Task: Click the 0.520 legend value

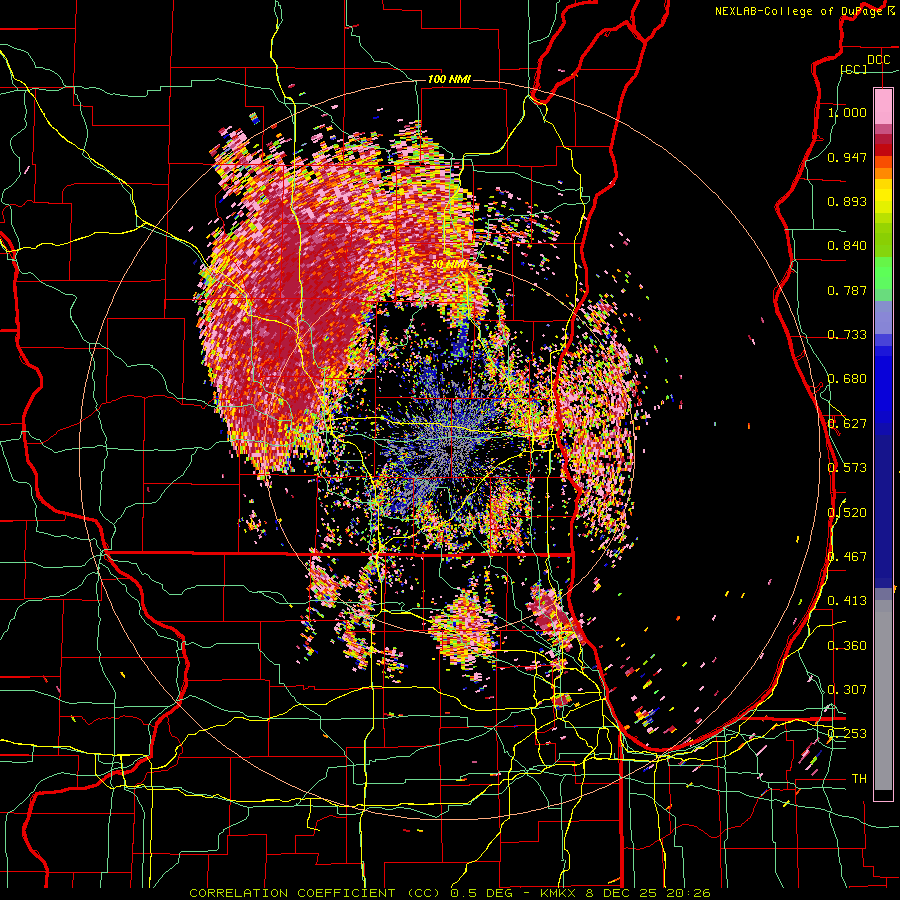Action: coord(847,513)
